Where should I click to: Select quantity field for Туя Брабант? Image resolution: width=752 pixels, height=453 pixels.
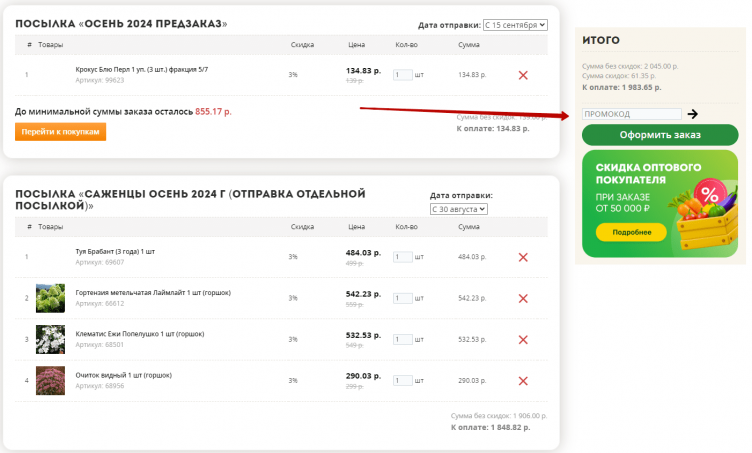click(x=403, y=257)
